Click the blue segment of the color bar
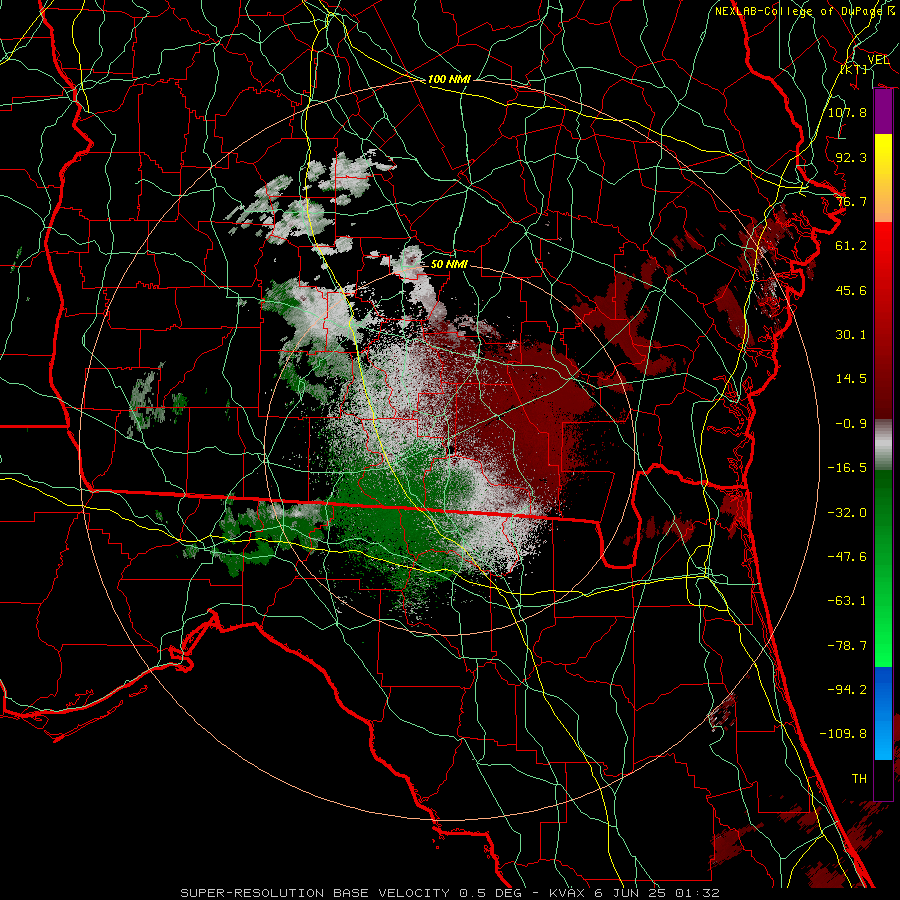 pos(883,713)
